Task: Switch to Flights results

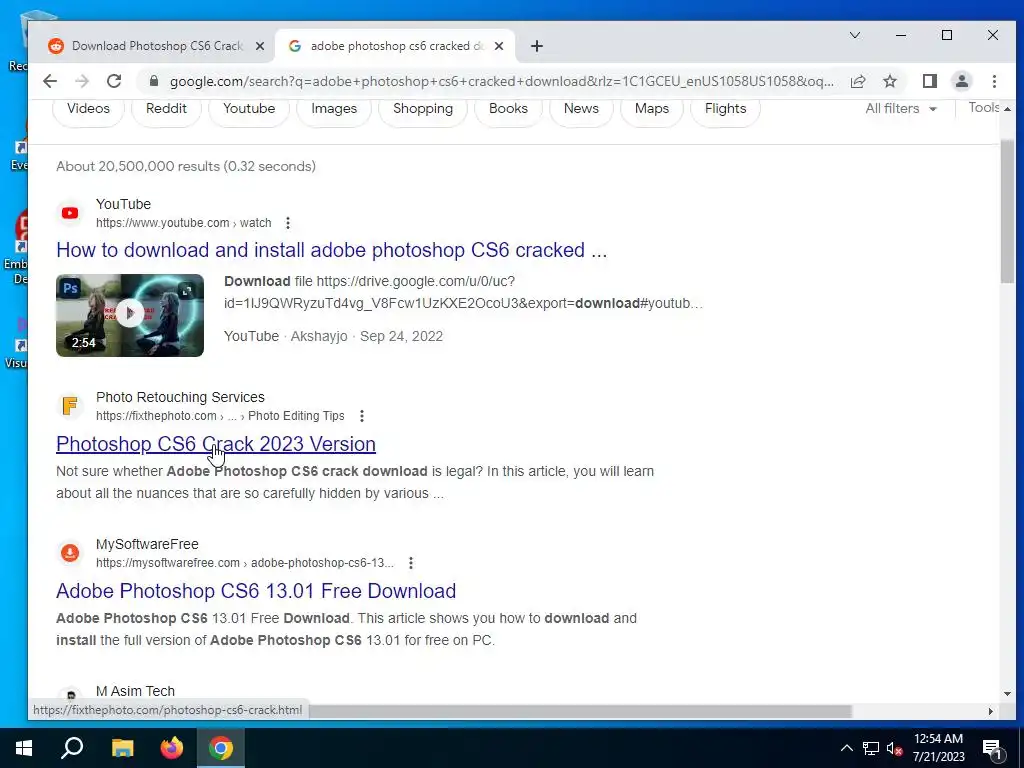Action: click(725, 108)
